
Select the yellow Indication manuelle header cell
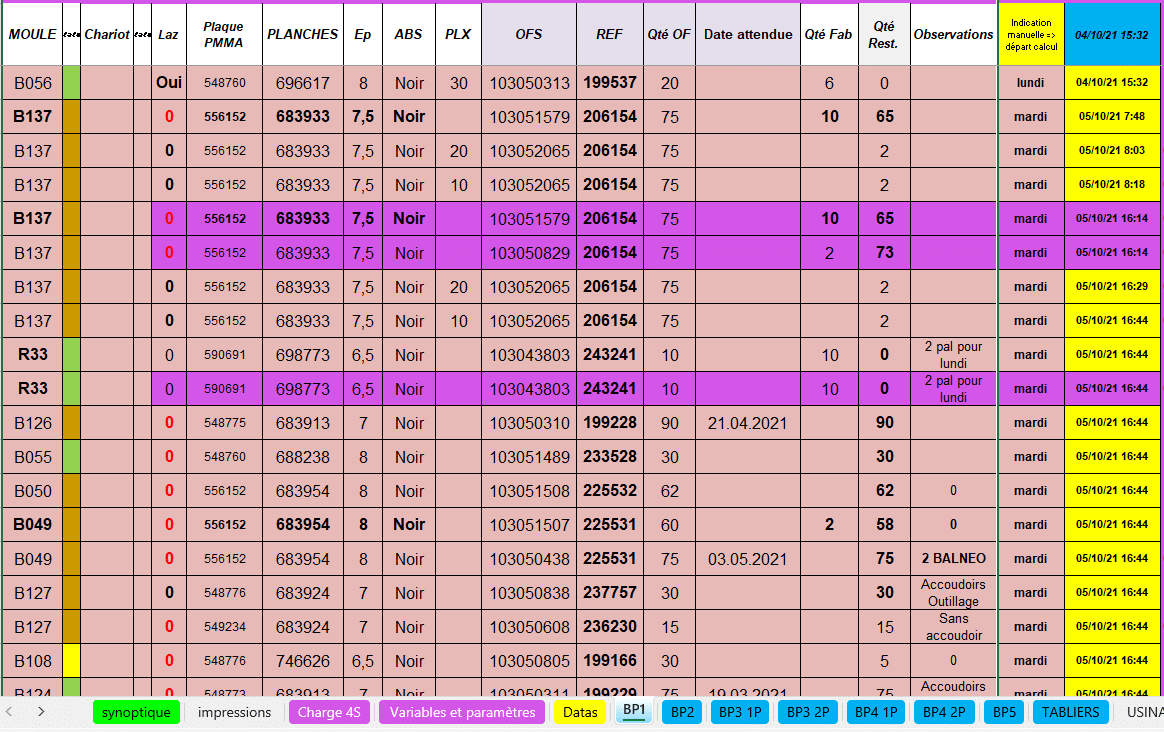(x=1030, y=34)
